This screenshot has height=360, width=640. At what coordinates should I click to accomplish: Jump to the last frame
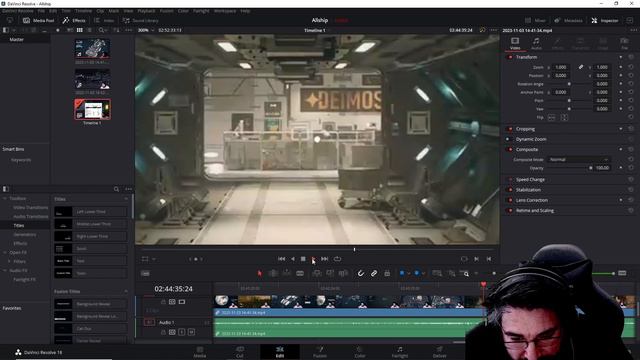[324, 259]
